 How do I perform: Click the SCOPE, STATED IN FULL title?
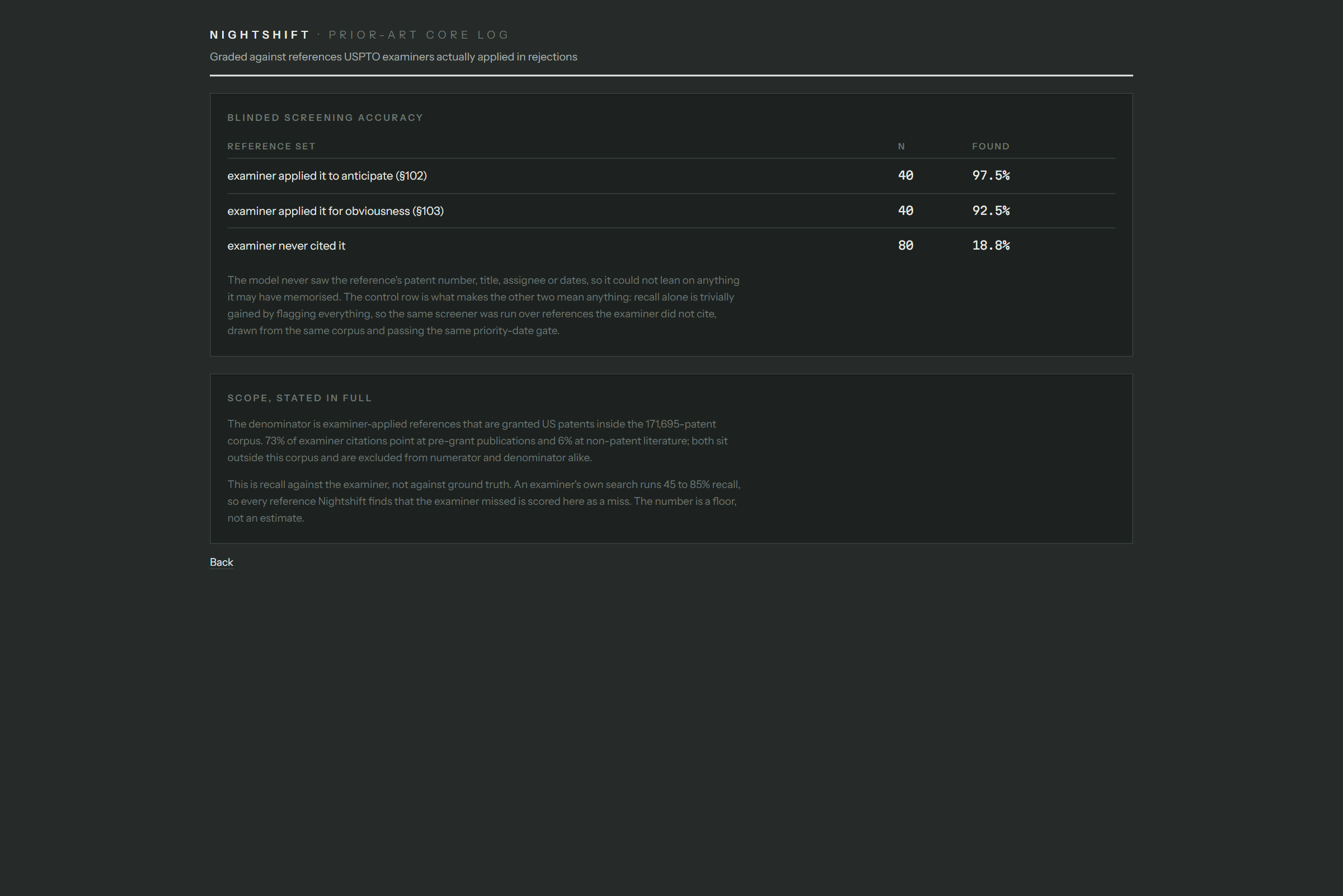coord(299,398)
